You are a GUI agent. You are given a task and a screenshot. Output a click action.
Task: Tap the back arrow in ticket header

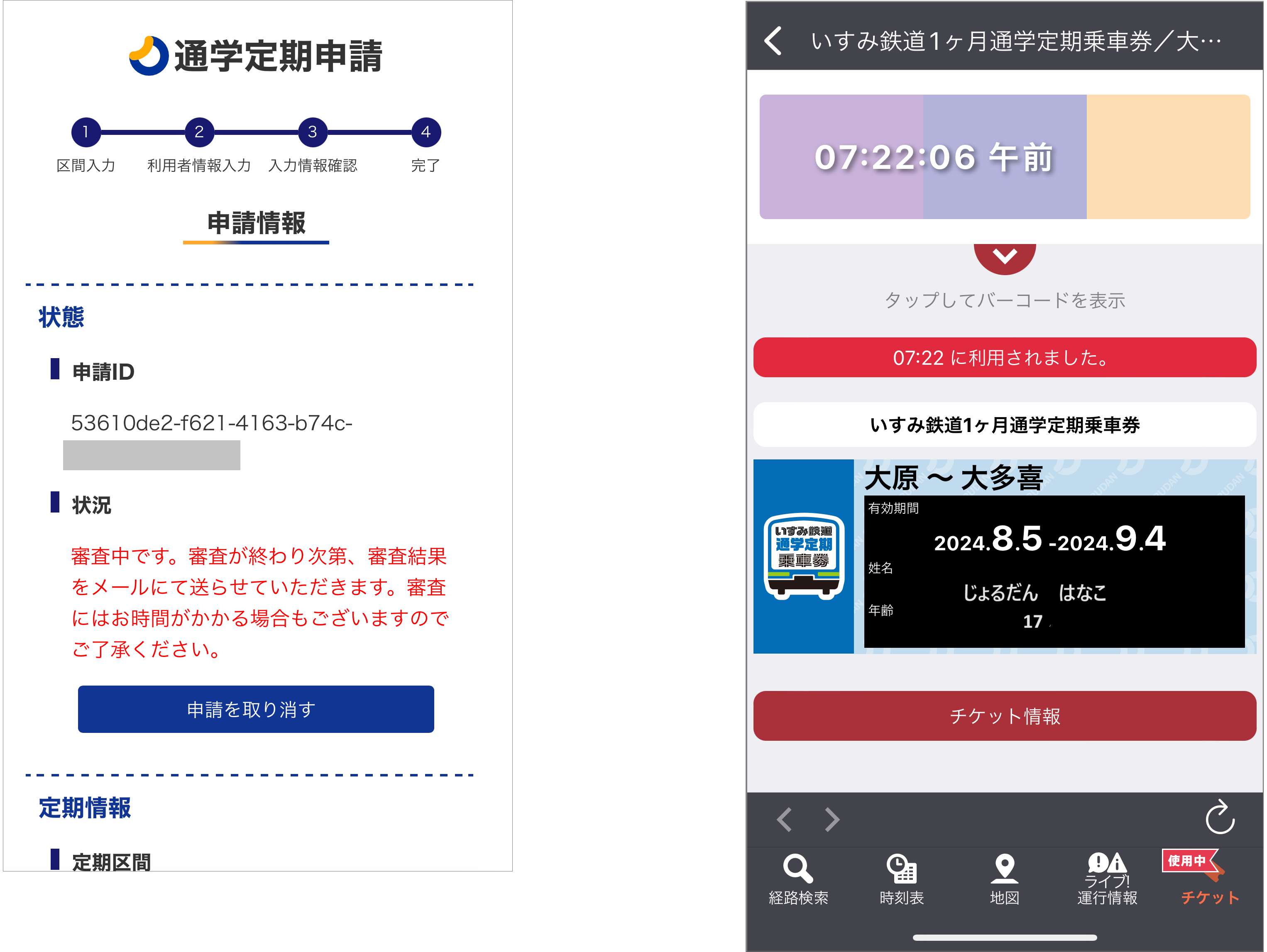[773, 41]
